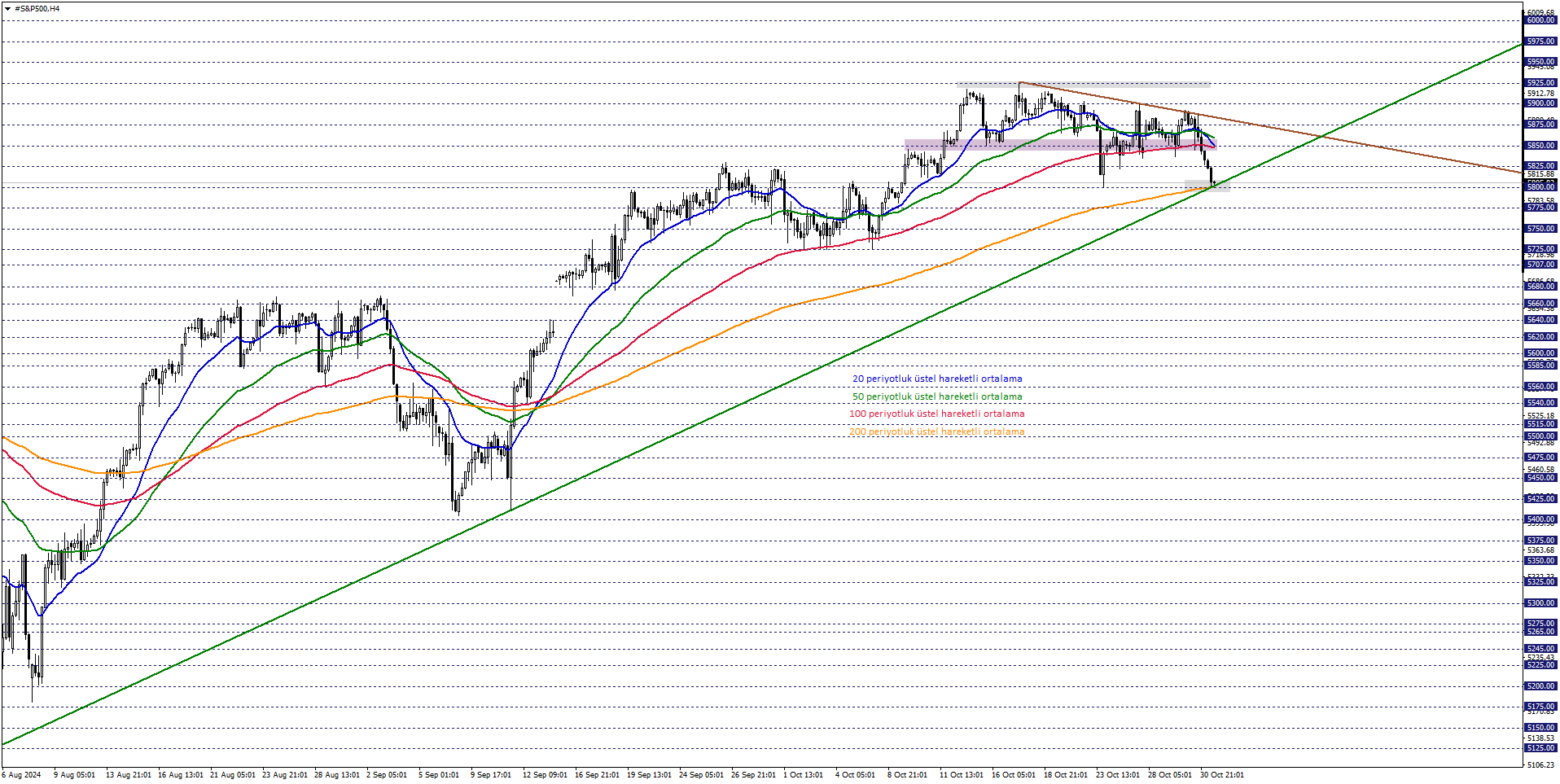Click the 5825.00 price level label
This screenshot has width=1560, height=784.
pos(1540,166)
